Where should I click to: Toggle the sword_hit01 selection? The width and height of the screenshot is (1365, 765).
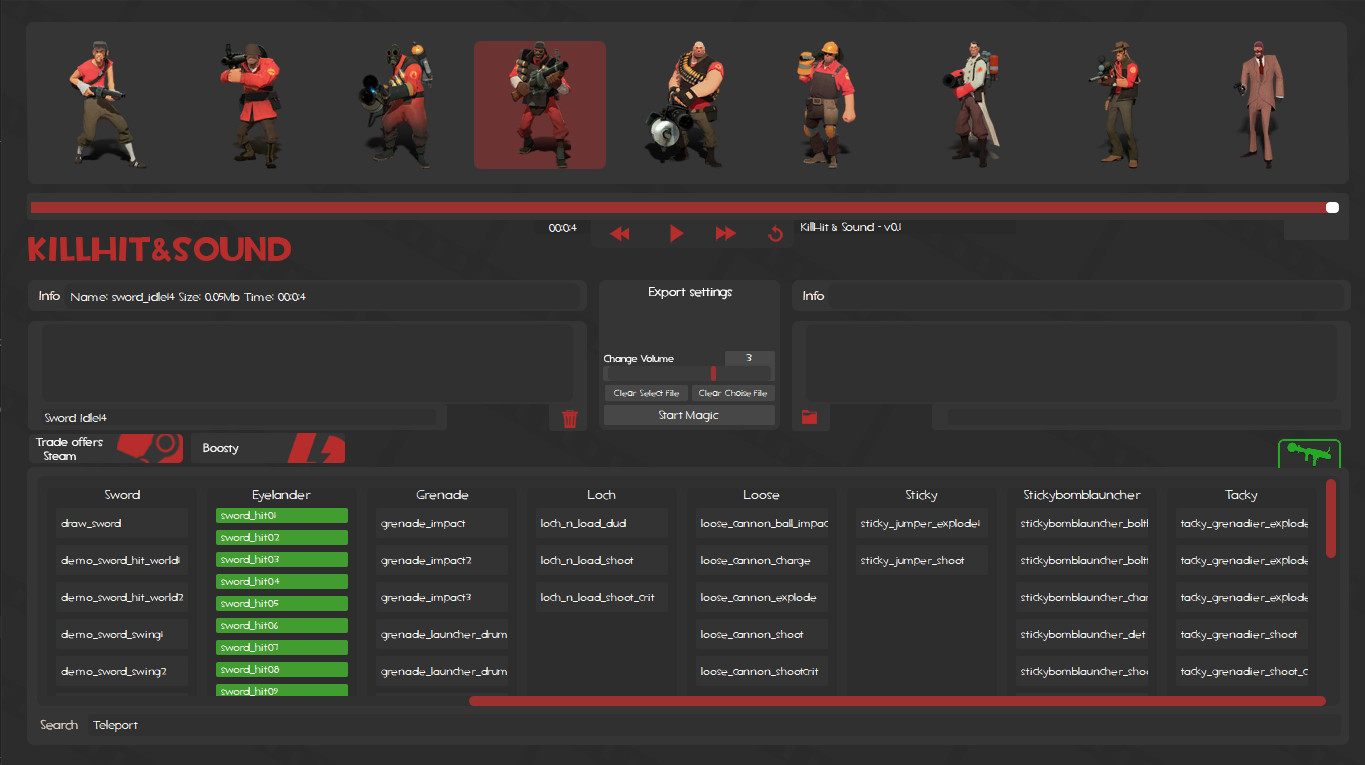pyautogui.click(x=281, y=515)
